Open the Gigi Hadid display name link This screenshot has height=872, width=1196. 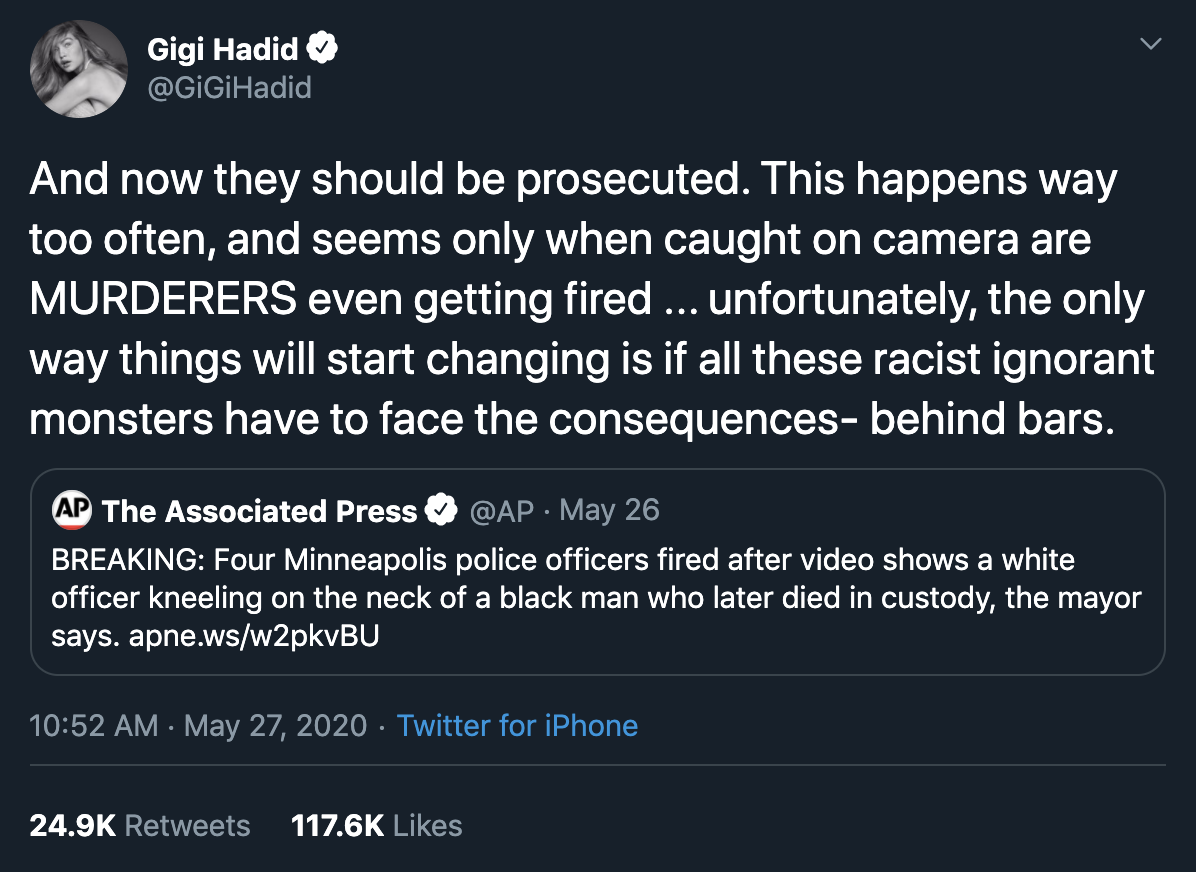224,48
